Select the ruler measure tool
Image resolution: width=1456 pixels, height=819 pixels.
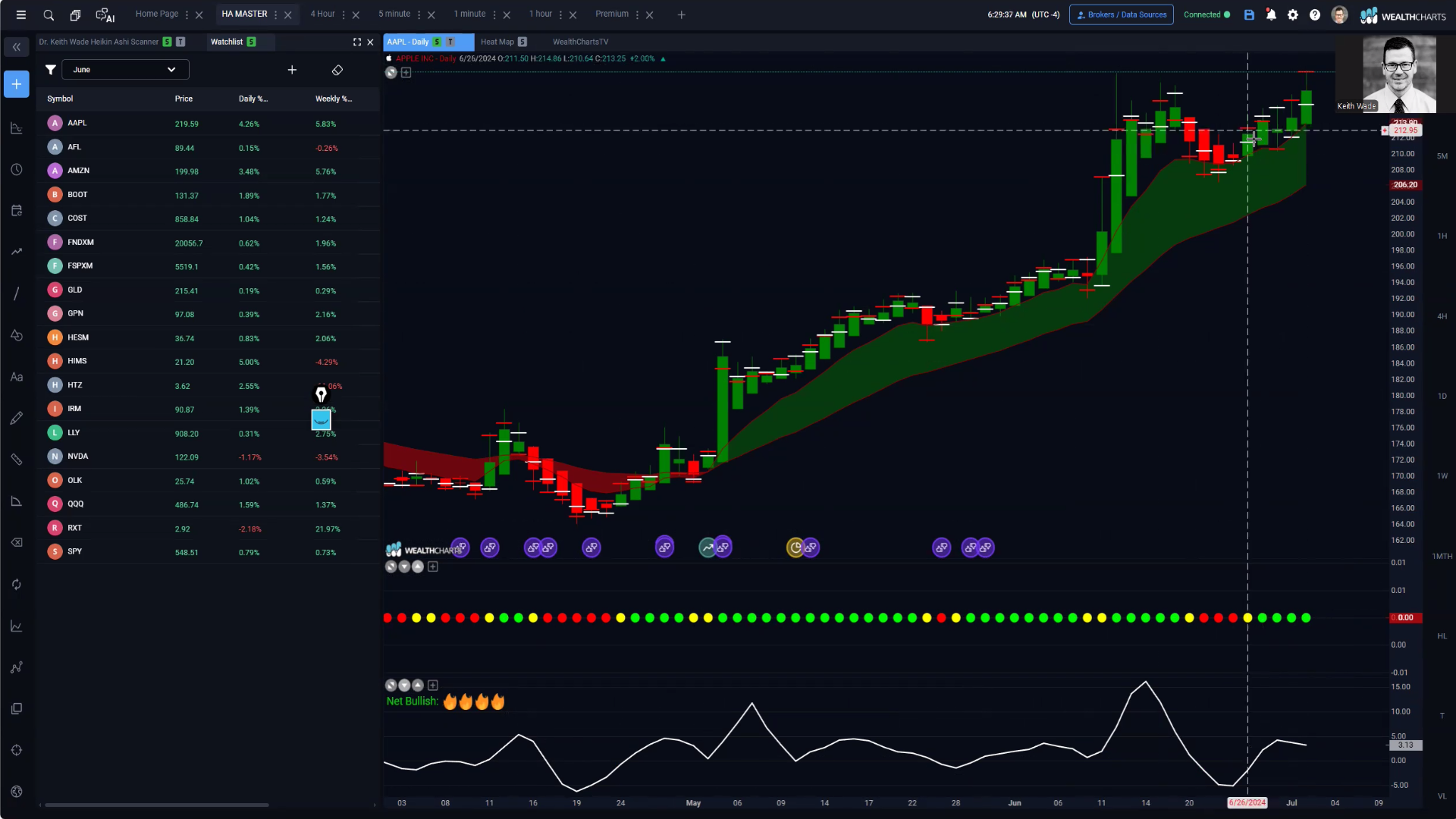[17, 460]
